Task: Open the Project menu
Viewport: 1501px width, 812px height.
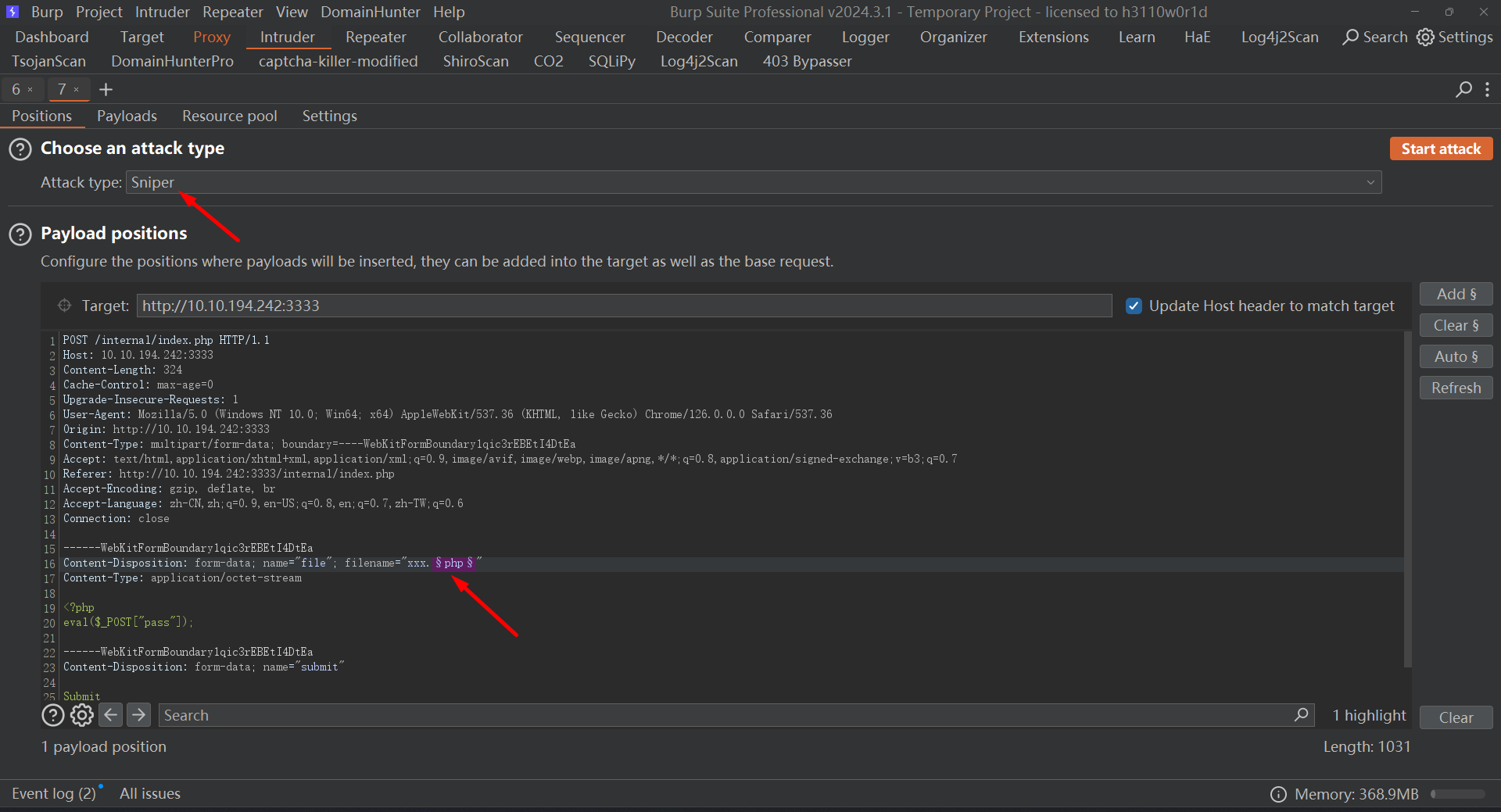Action: [x=99, y=12]
